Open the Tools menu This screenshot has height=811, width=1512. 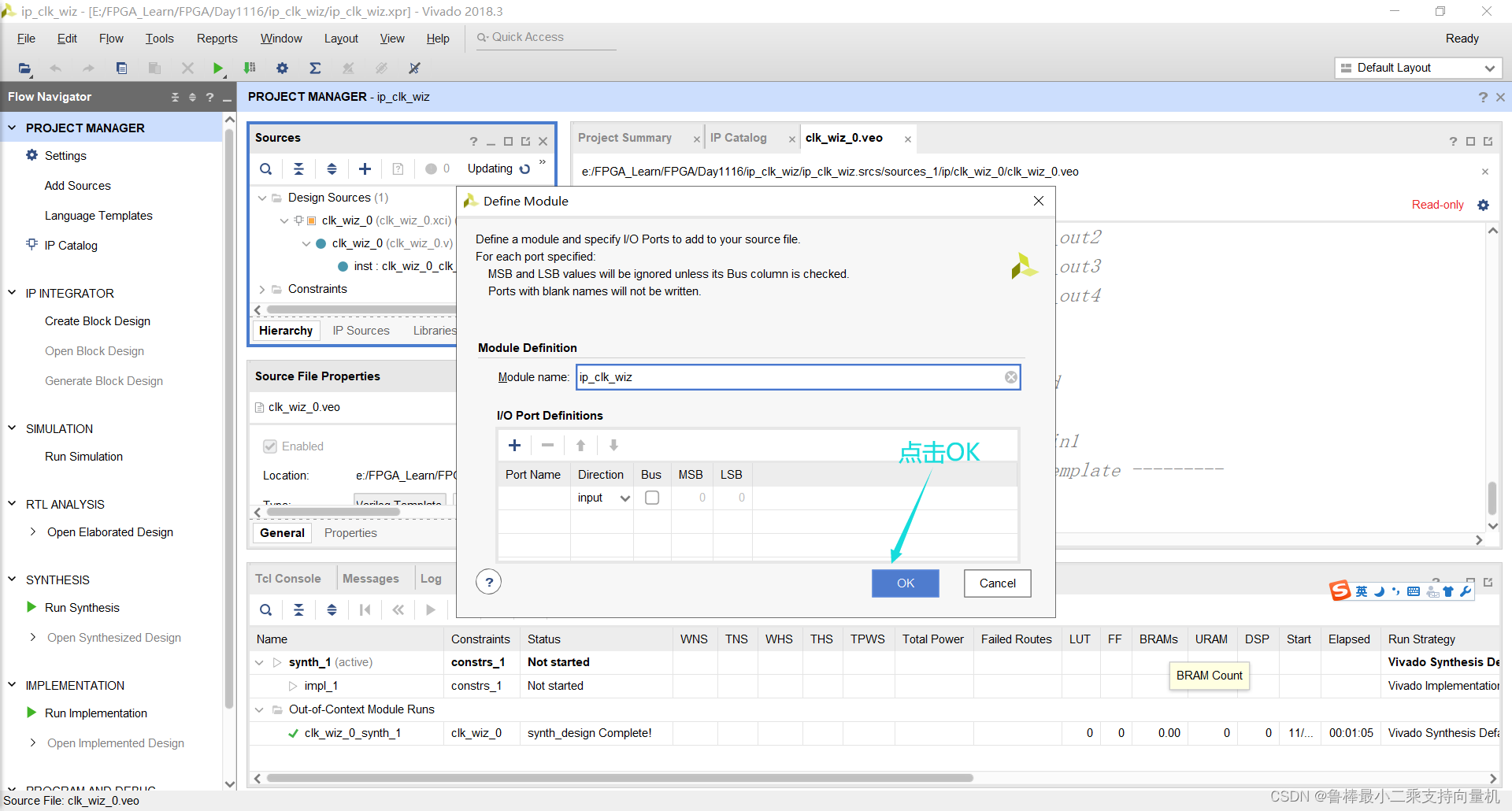pos(159,39)
